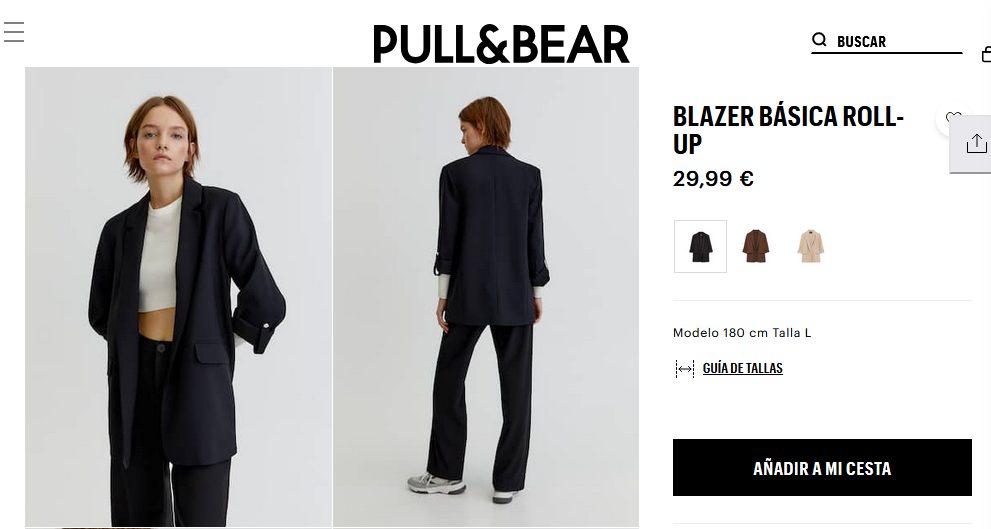The height and width of the screenshot is (529, 991).
Task: Open the Guía de Tallas link
Action: (x=743, y=368)
